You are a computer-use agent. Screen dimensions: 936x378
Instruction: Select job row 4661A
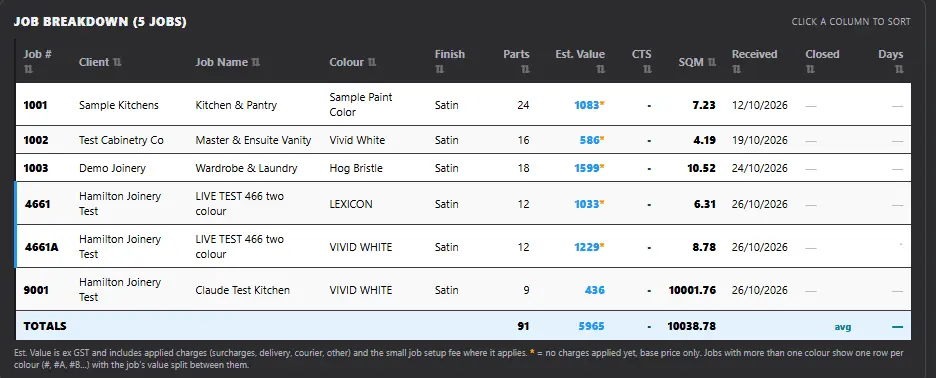point(463,247)
